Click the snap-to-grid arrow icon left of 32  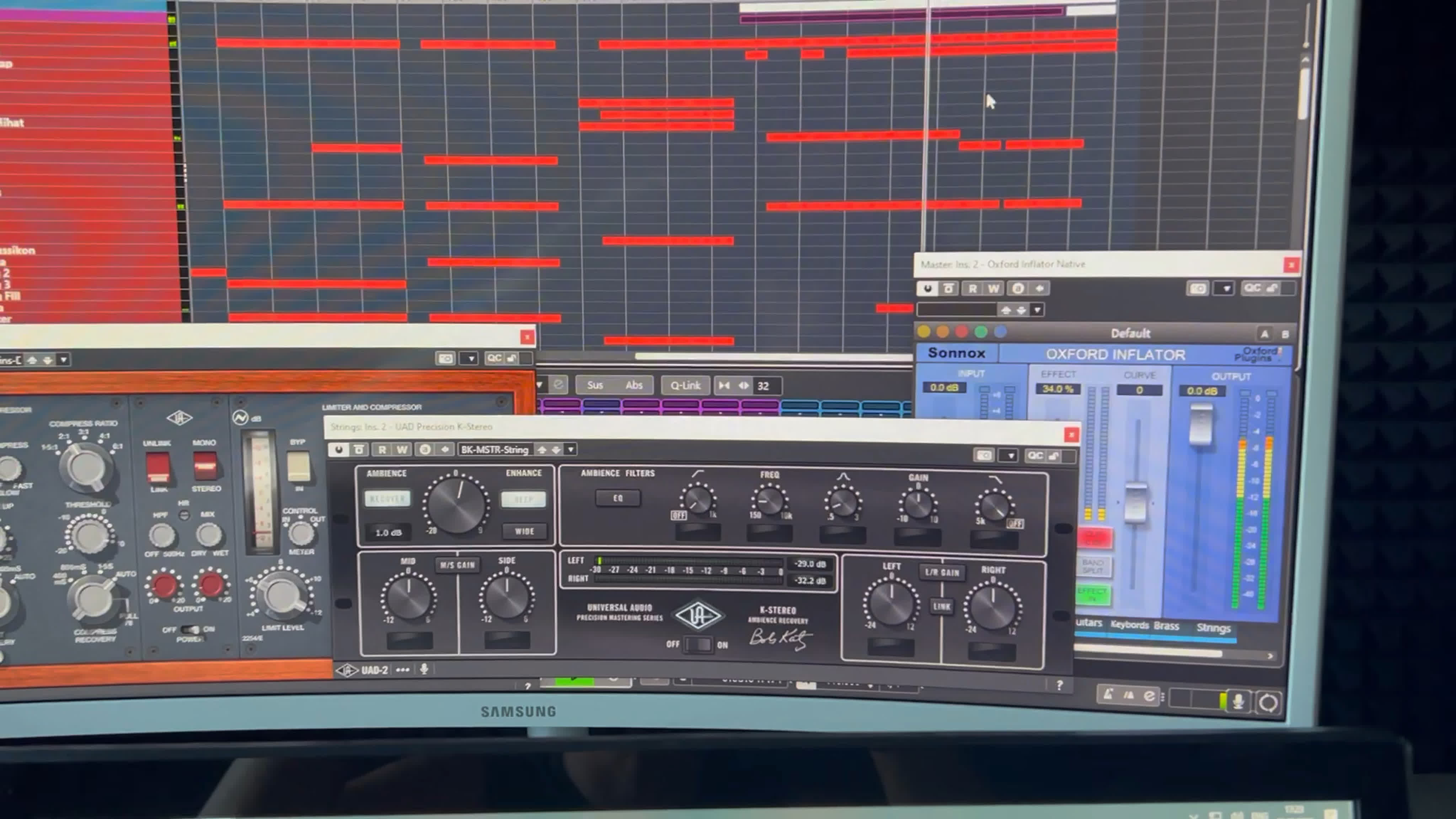point(723,385)
